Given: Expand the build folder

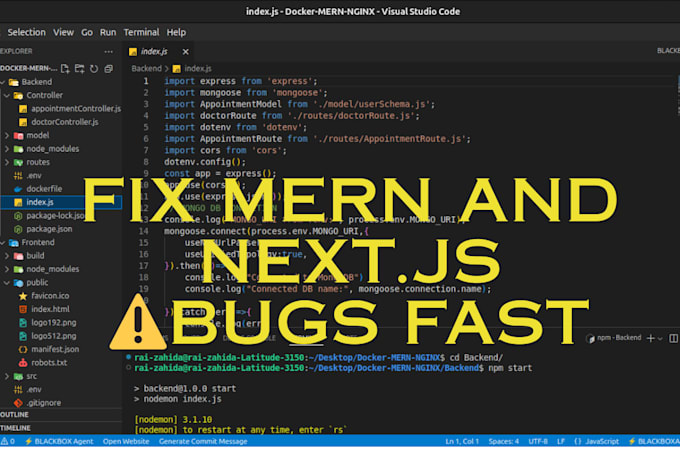Looking at the screenshot, I should [x=7, y=256].
